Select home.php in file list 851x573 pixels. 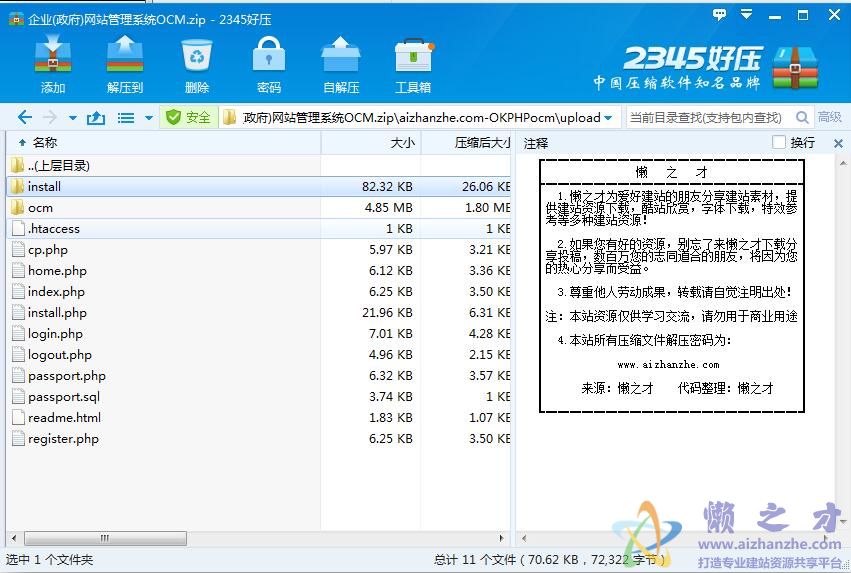(x=258, y=271)
